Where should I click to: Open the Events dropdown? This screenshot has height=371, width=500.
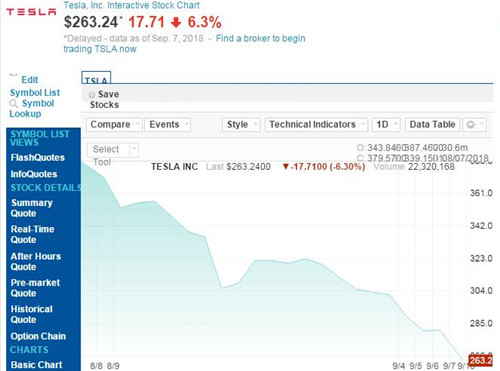click(168, 125)
